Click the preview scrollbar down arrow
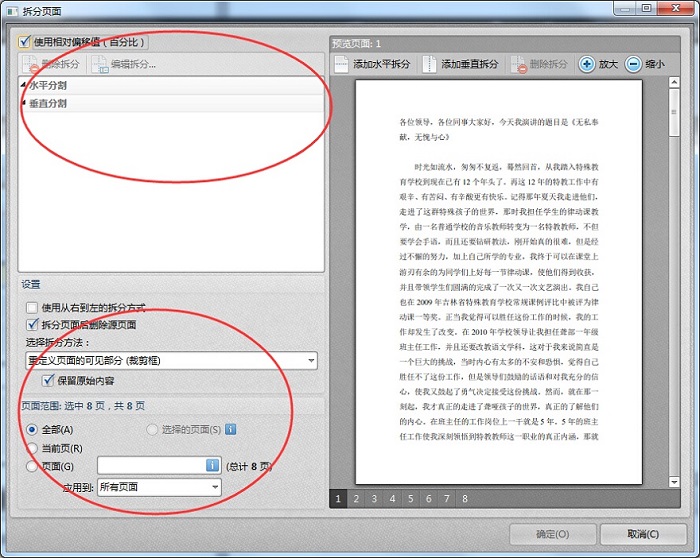Image resolution: width=700 pixels, height=558 pixels. coord(674,482)
